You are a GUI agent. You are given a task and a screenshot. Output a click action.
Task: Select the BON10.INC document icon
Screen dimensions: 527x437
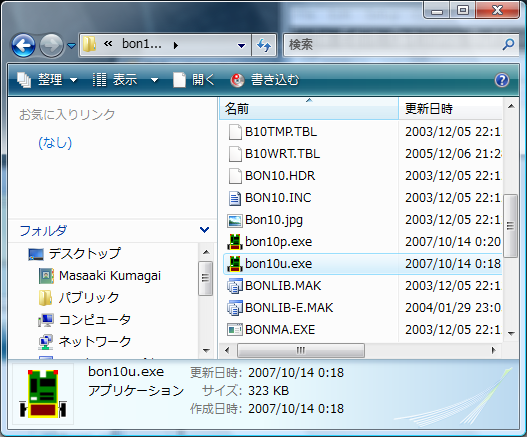[x=235, y=198]
